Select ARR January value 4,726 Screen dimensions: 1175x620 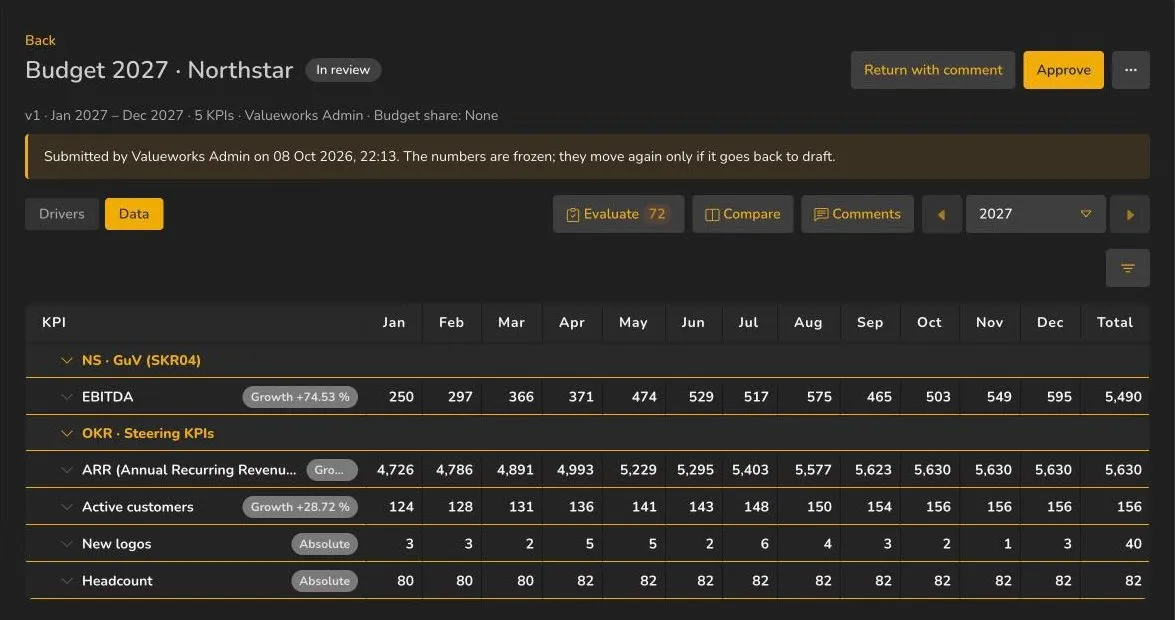[395, 470]
